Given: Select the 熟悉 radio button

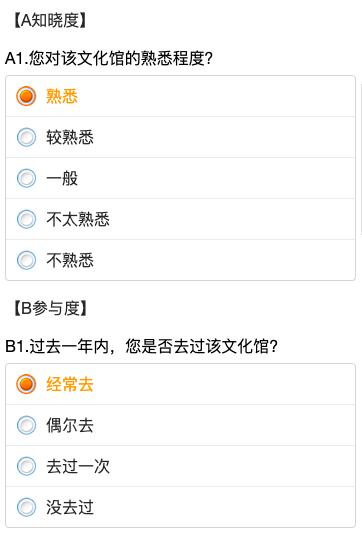Looking at the screenshot, I should coord(26,96).
